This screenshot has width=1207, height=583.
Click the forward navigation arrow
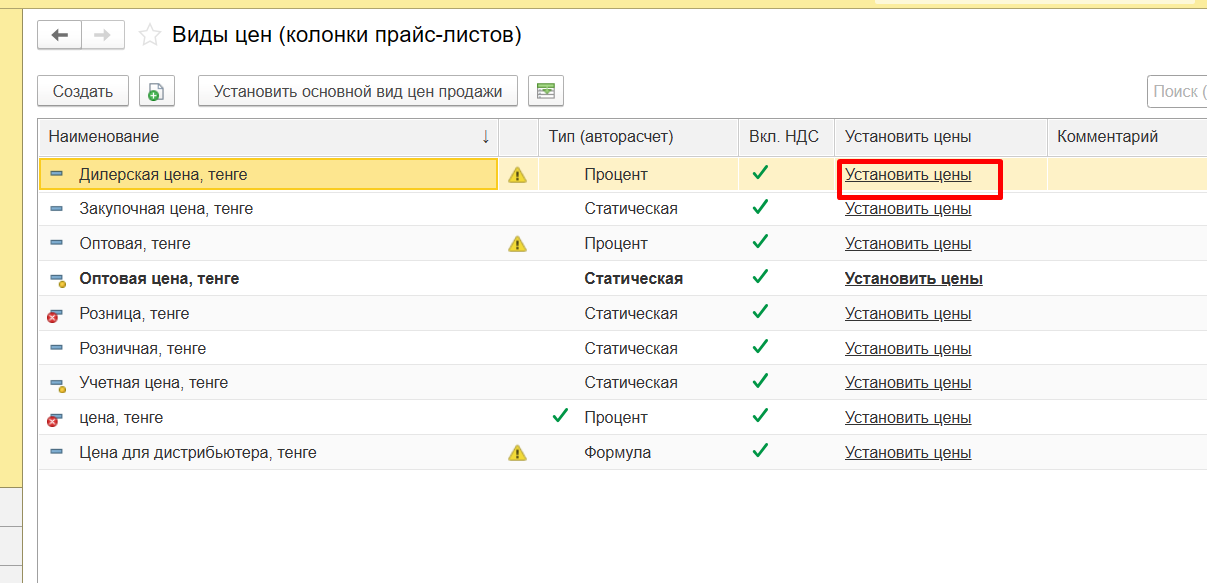pos(102,35)
